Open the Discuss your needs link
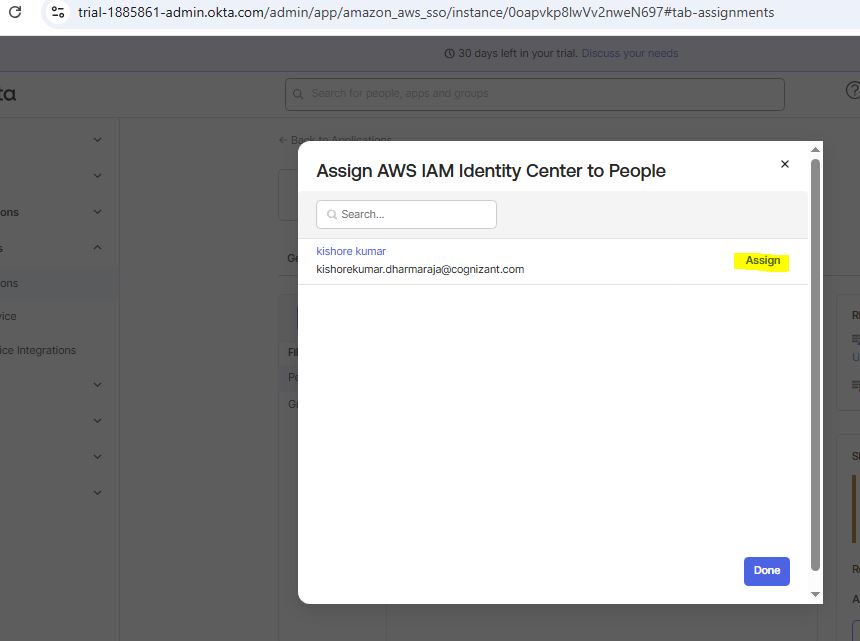 click(x=629, y=54)
